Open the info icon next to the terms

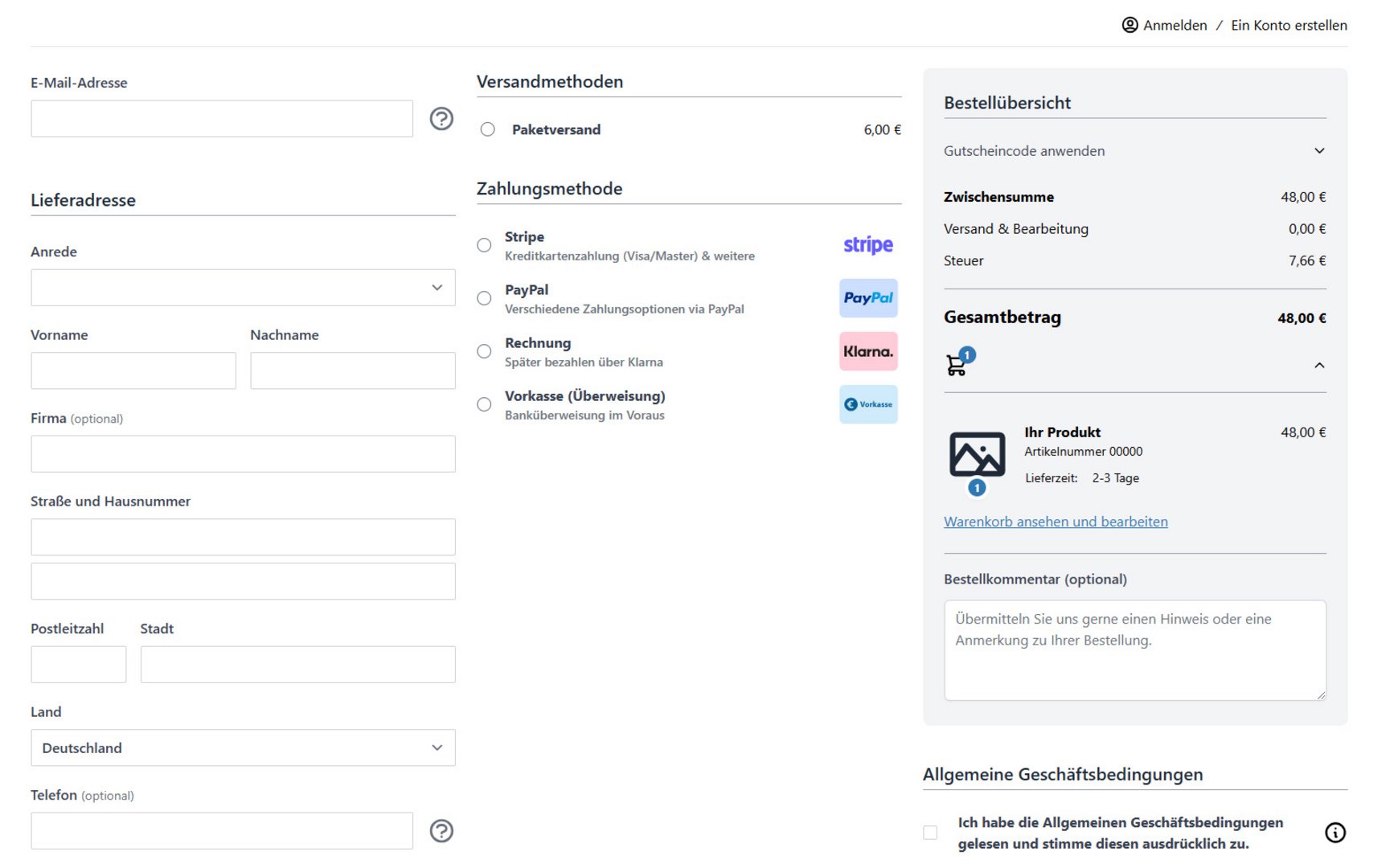1335,833
